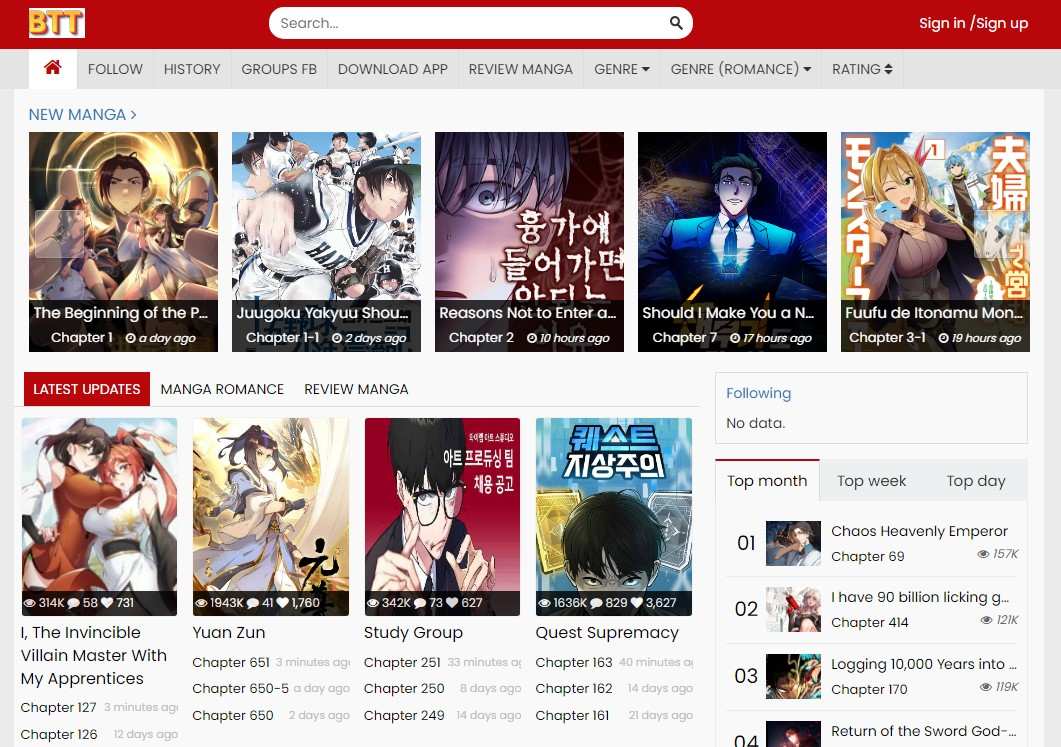This screenshot has width=1061, height=747.
Task: Open Quest Supremacy Chapter 163
Action: coord(574,662)
